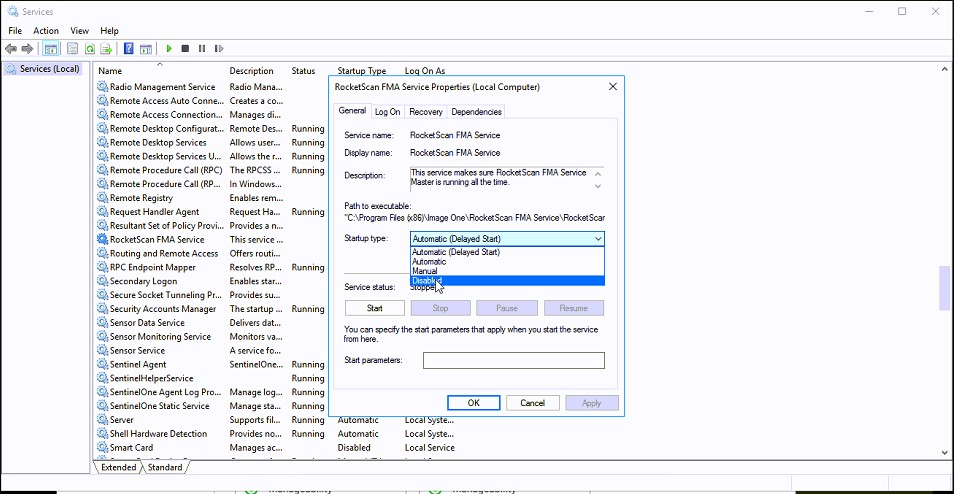Click gear icon of Secondary Logon
This screenshot has height=494, width=954.
tap(102, 281)
